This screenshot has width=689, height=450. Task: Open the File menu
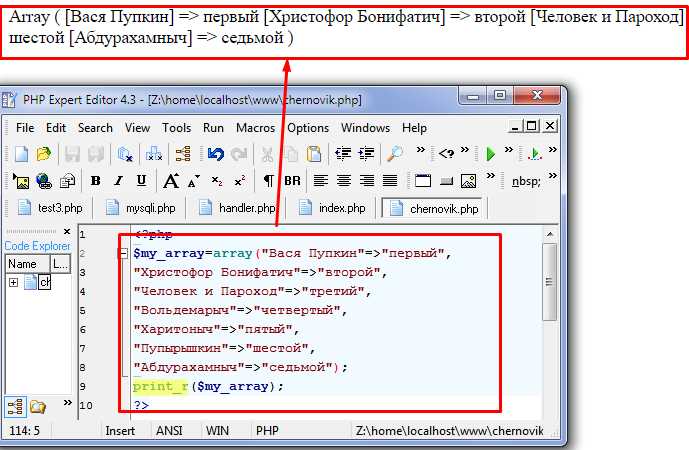[25, 128]
